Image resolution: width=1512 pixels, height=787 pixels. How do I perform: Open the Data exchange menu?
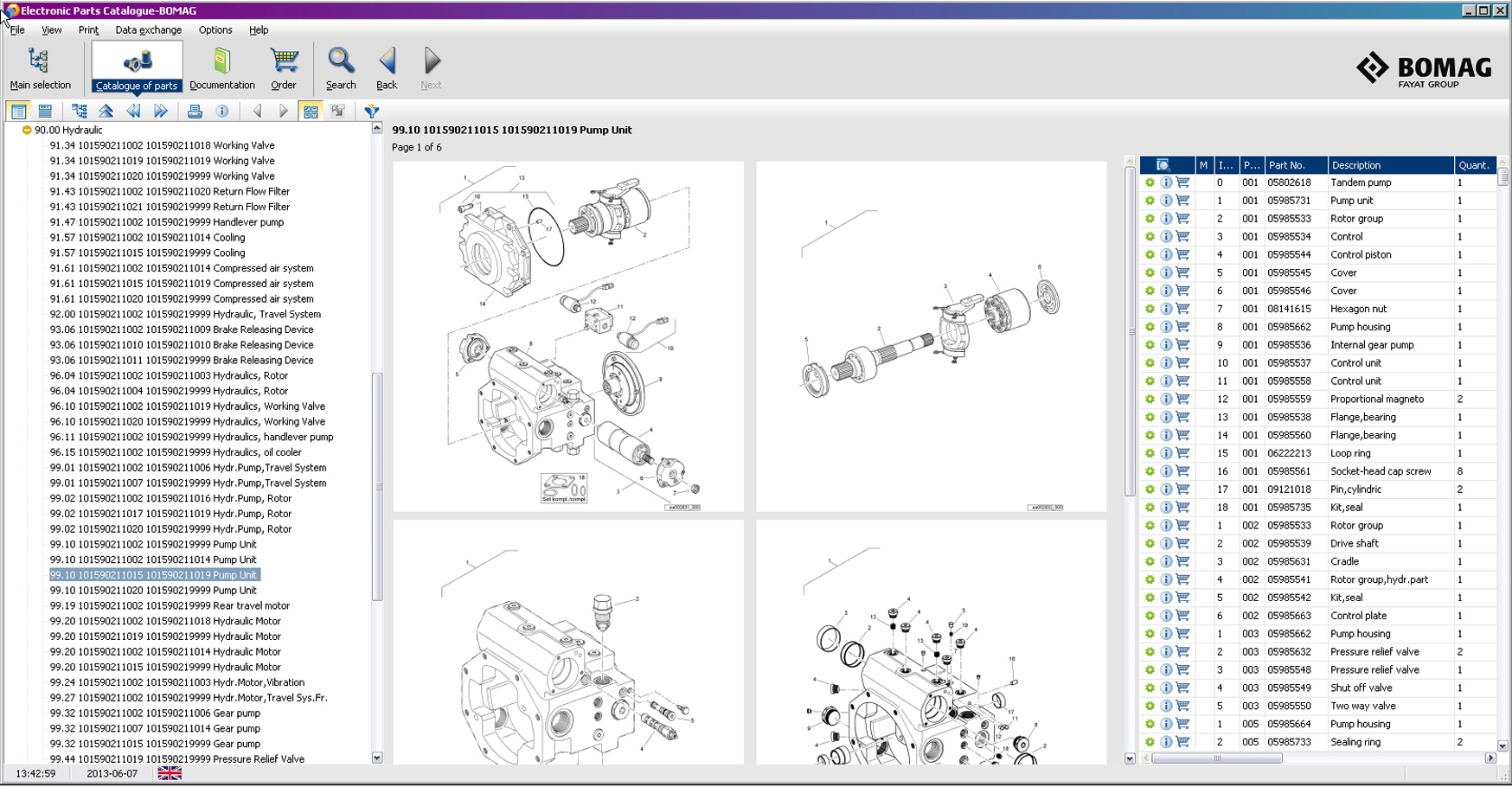pos(148,30)
